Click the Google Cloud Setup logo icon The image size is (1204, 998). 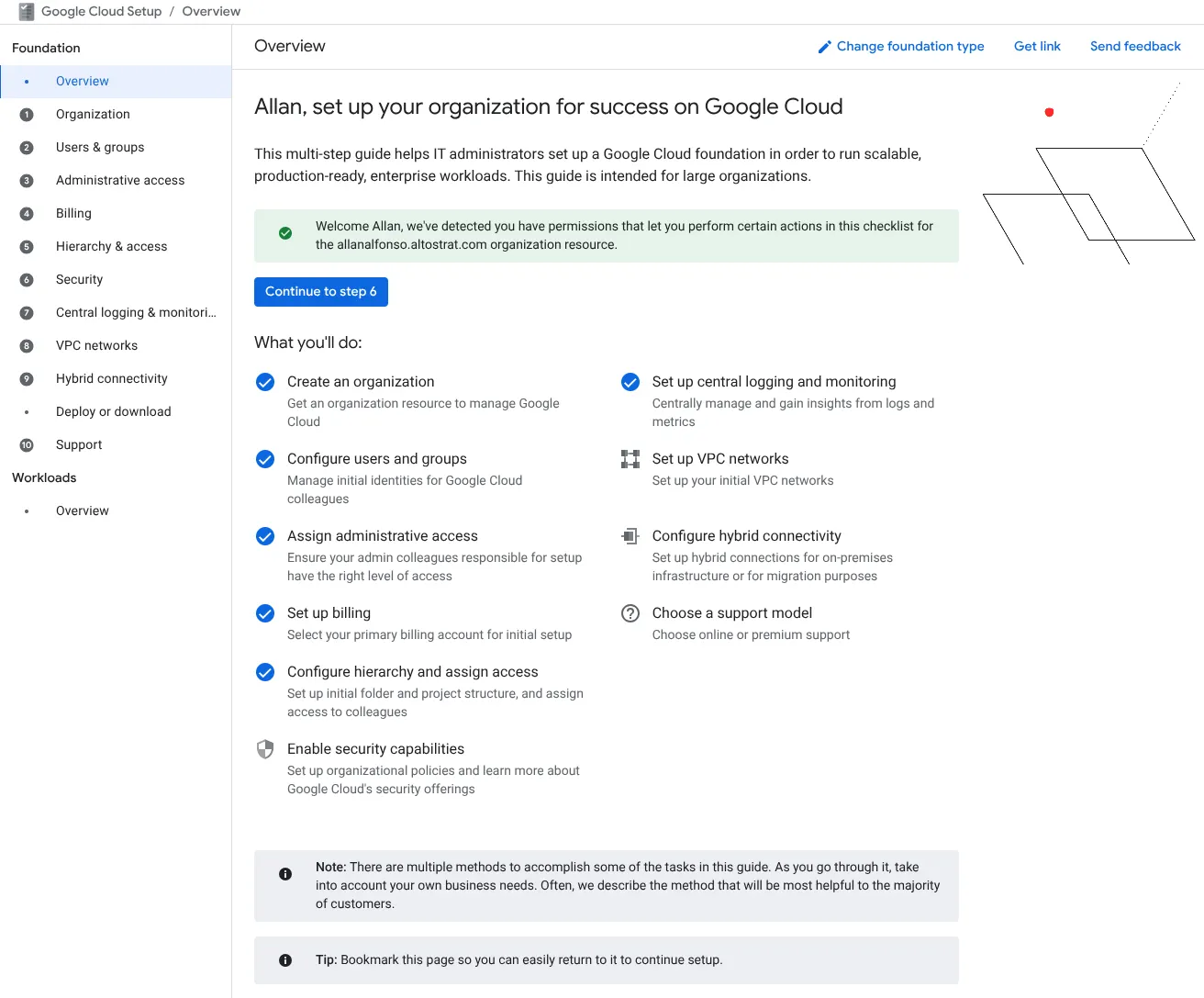pyautogui.click(x=27, y=11)
